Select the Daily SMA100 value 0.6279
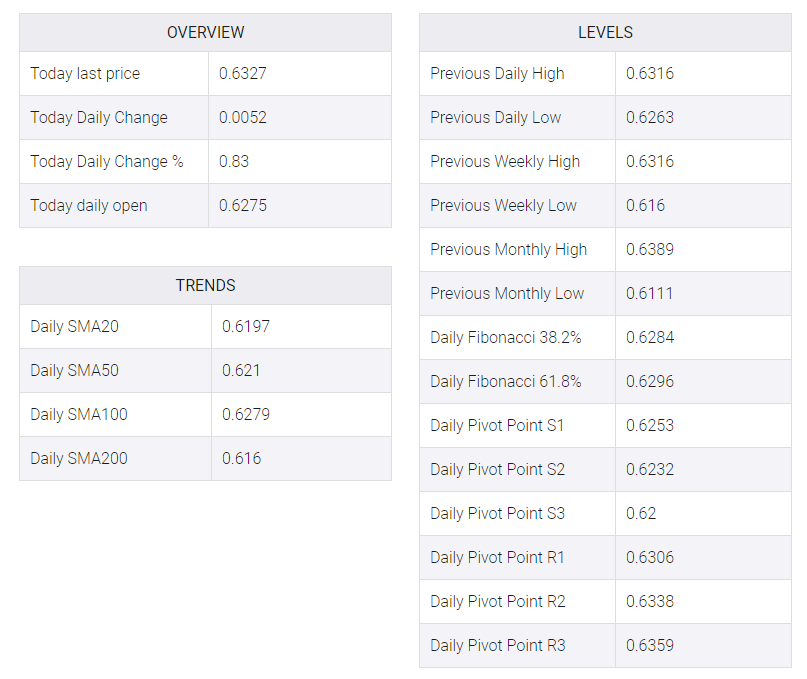The image size is (807, 679). pyautogui.click(x=246, y=414)
